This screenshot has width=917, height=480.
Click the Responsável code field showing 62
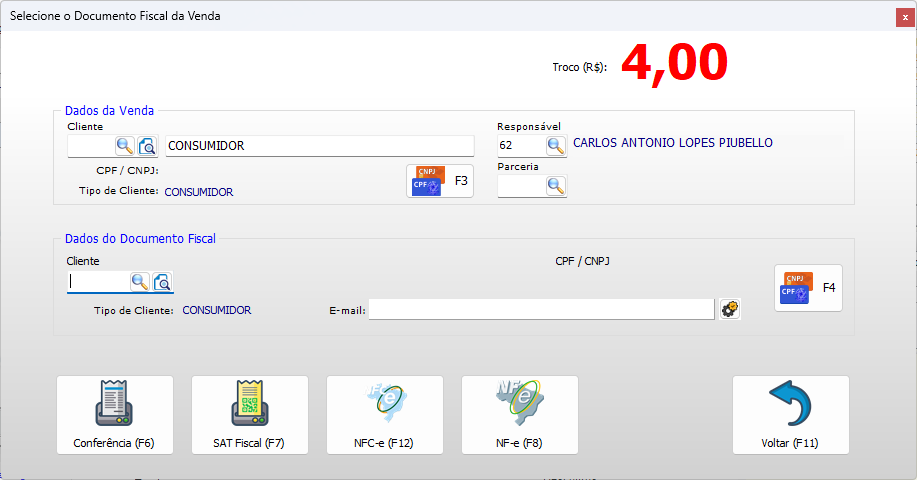click(522, 146)
